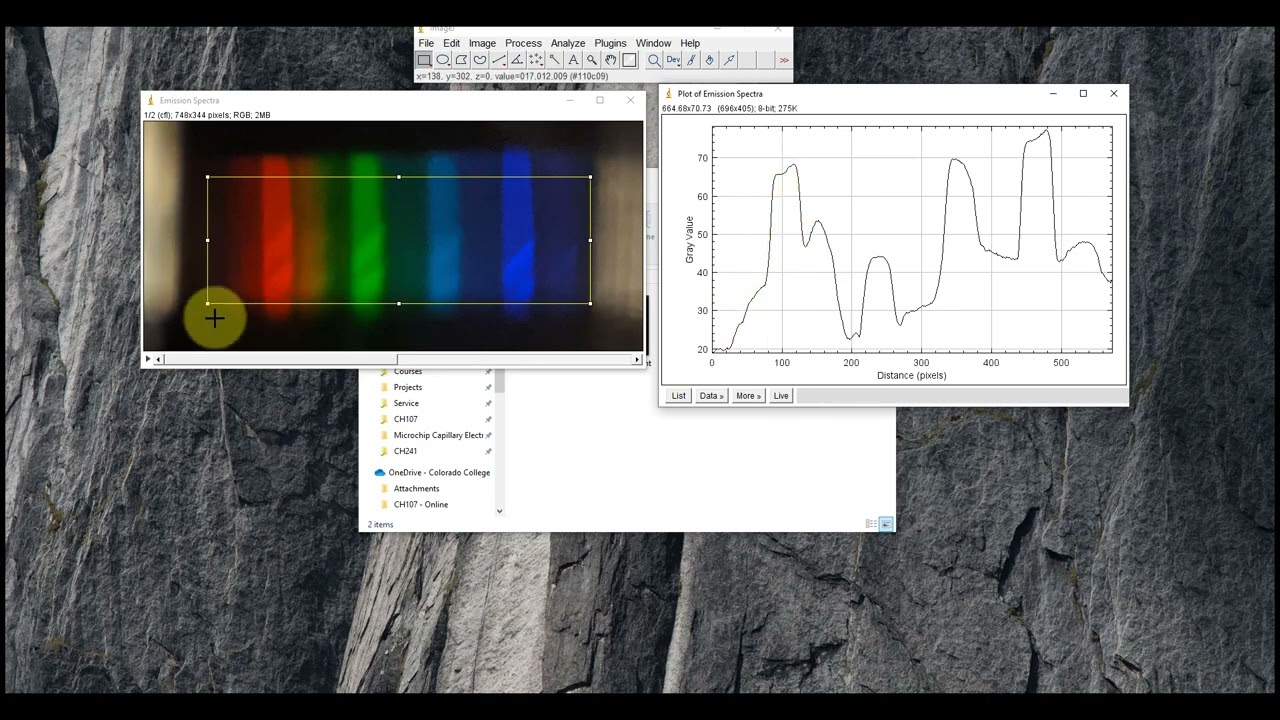Open the Window menu in ImageJ
The width and height of the screenshot is (1280, 720).
653,43
